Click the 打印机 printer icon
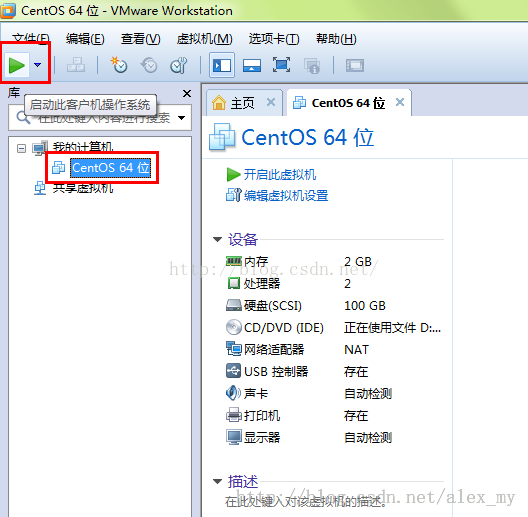This screenshot has height=517, width=528. [x=234, y=415]
